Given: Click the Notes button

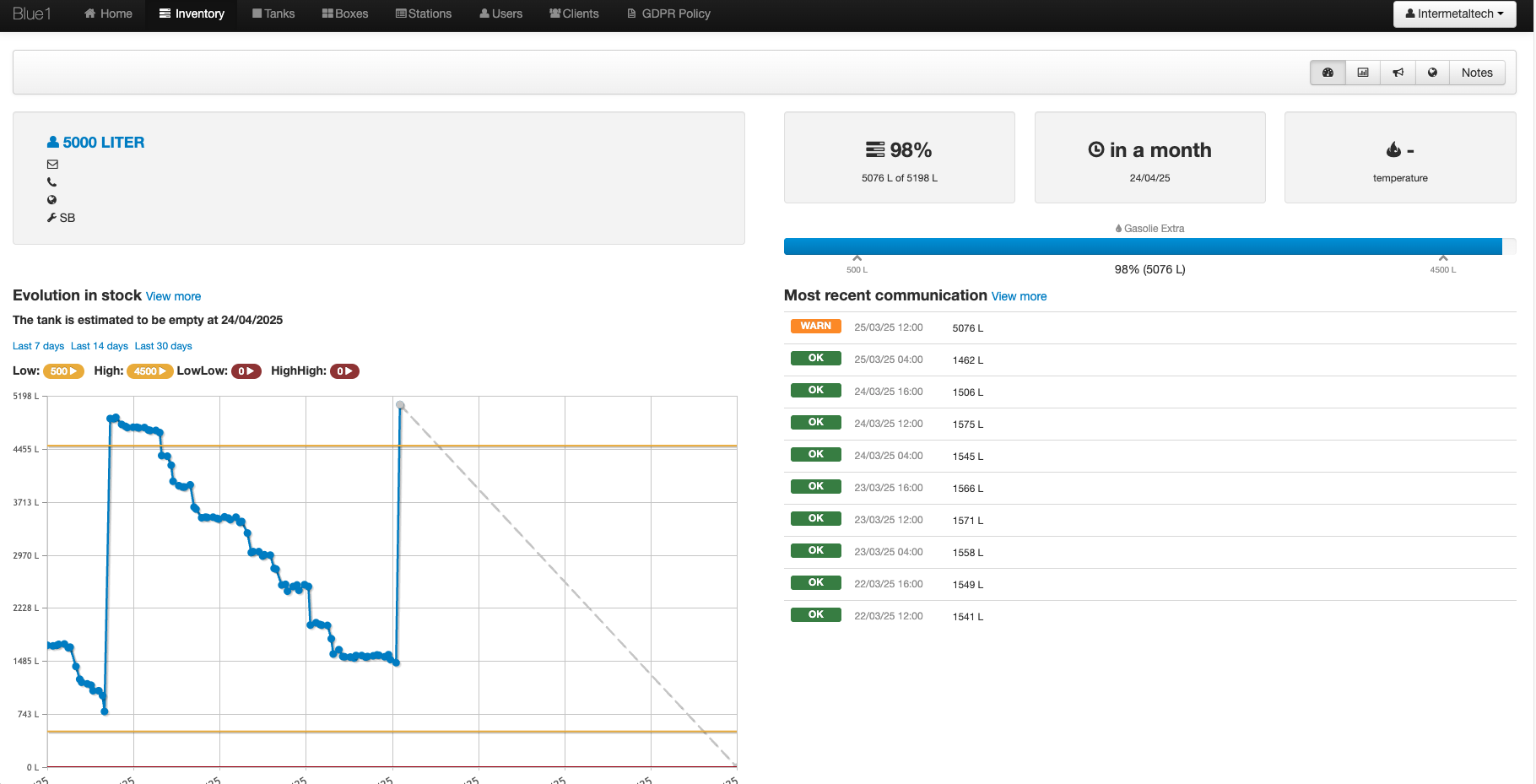Looking at the screenshot, I should click(1476, 73).
